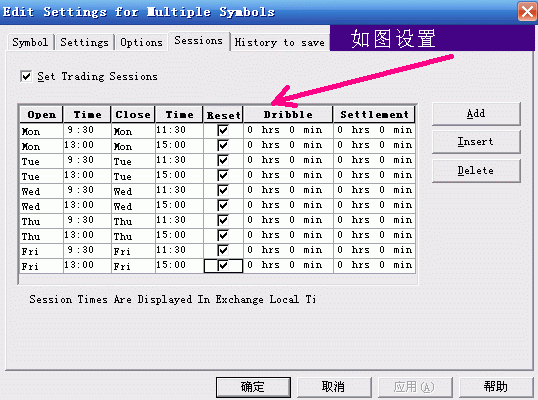This screenshot has width=538, height=400.
Task: Select Open day Thu in 9:30 row
Action: tap(41, 221)
